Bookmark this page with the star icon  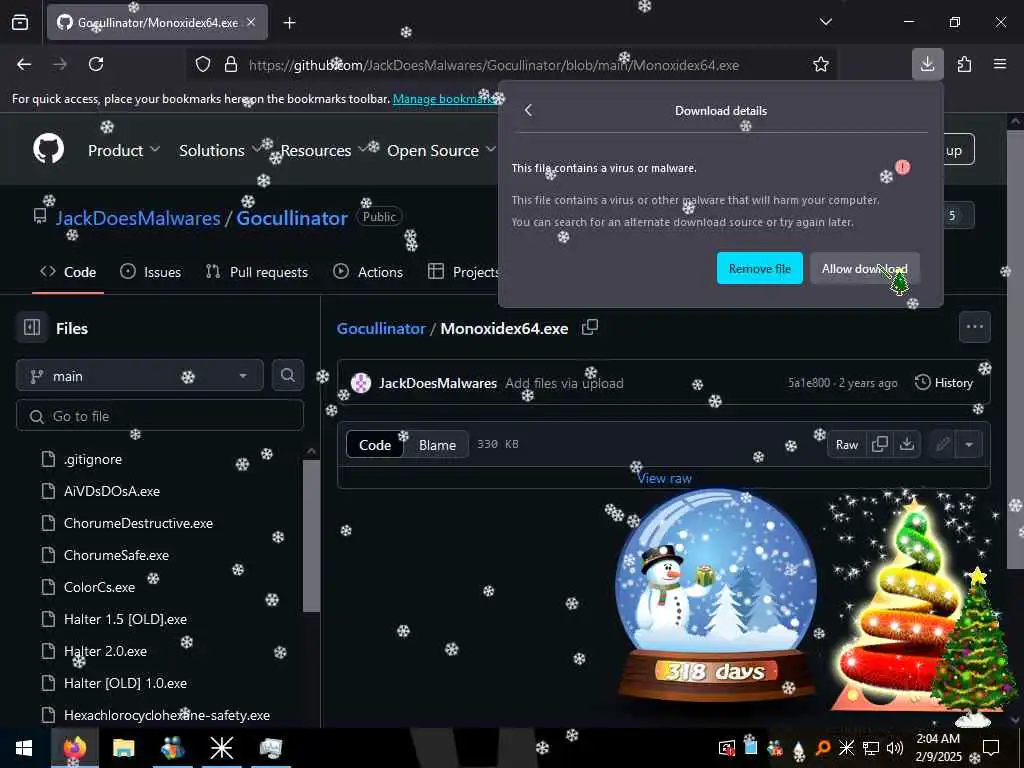(x=821, y=65)
